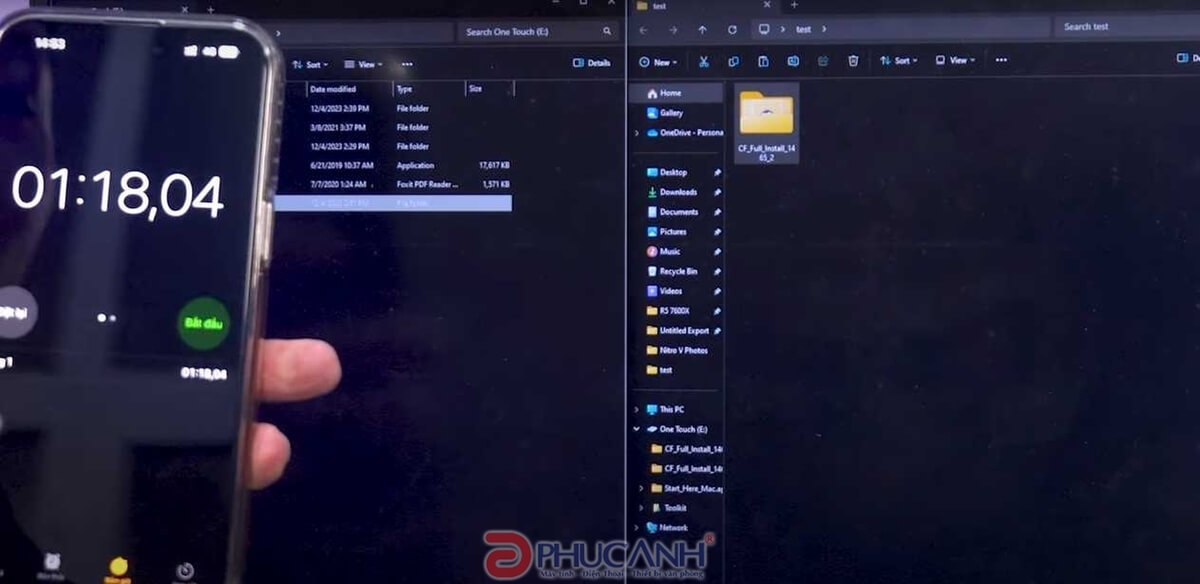This screenshot has width=1200, height=584.
Task: Open the Sort menu in test window
Action: [900, 61]
